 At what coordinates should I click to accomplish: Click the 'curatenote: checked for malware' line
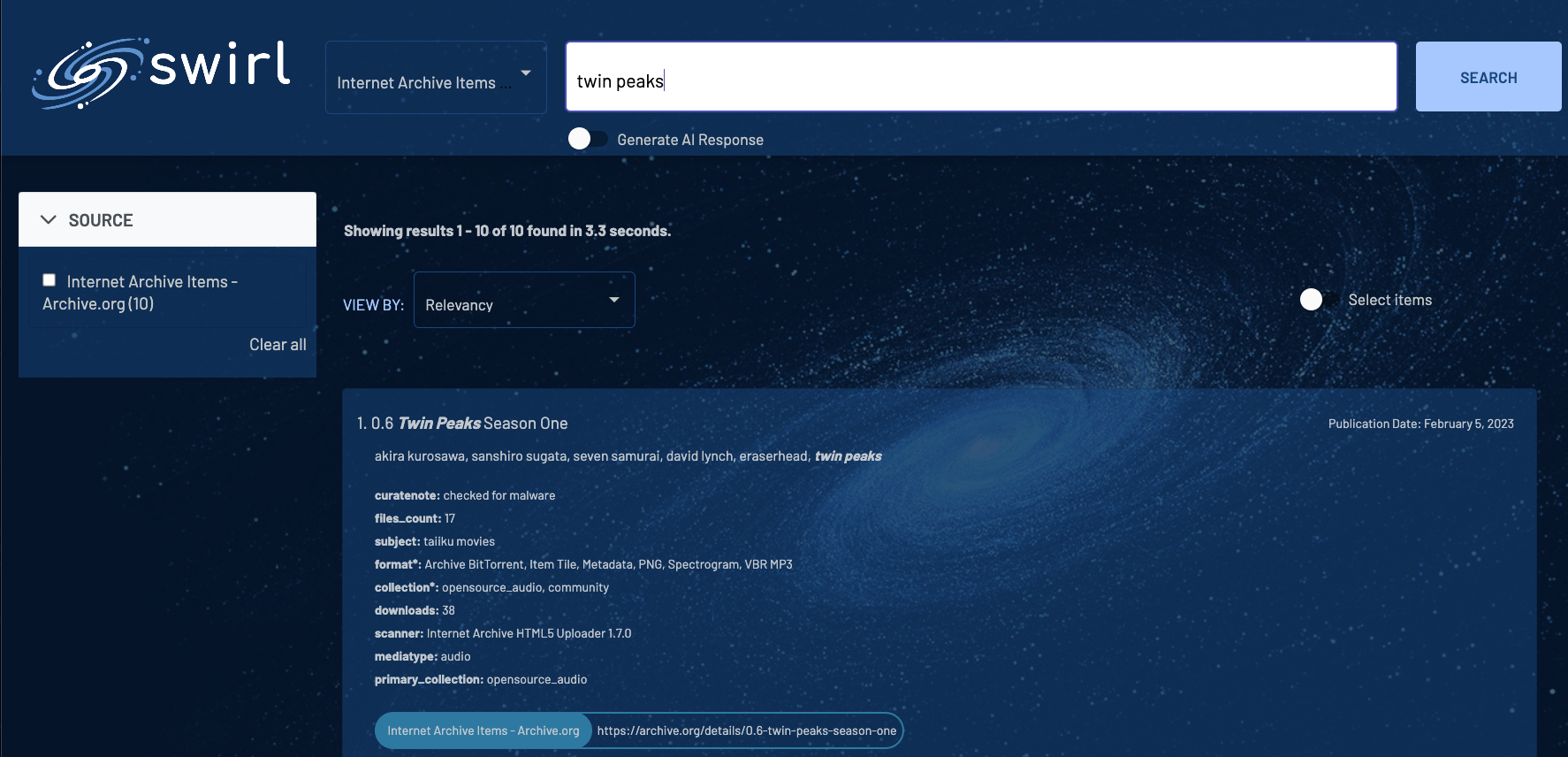tap(465, 495)
